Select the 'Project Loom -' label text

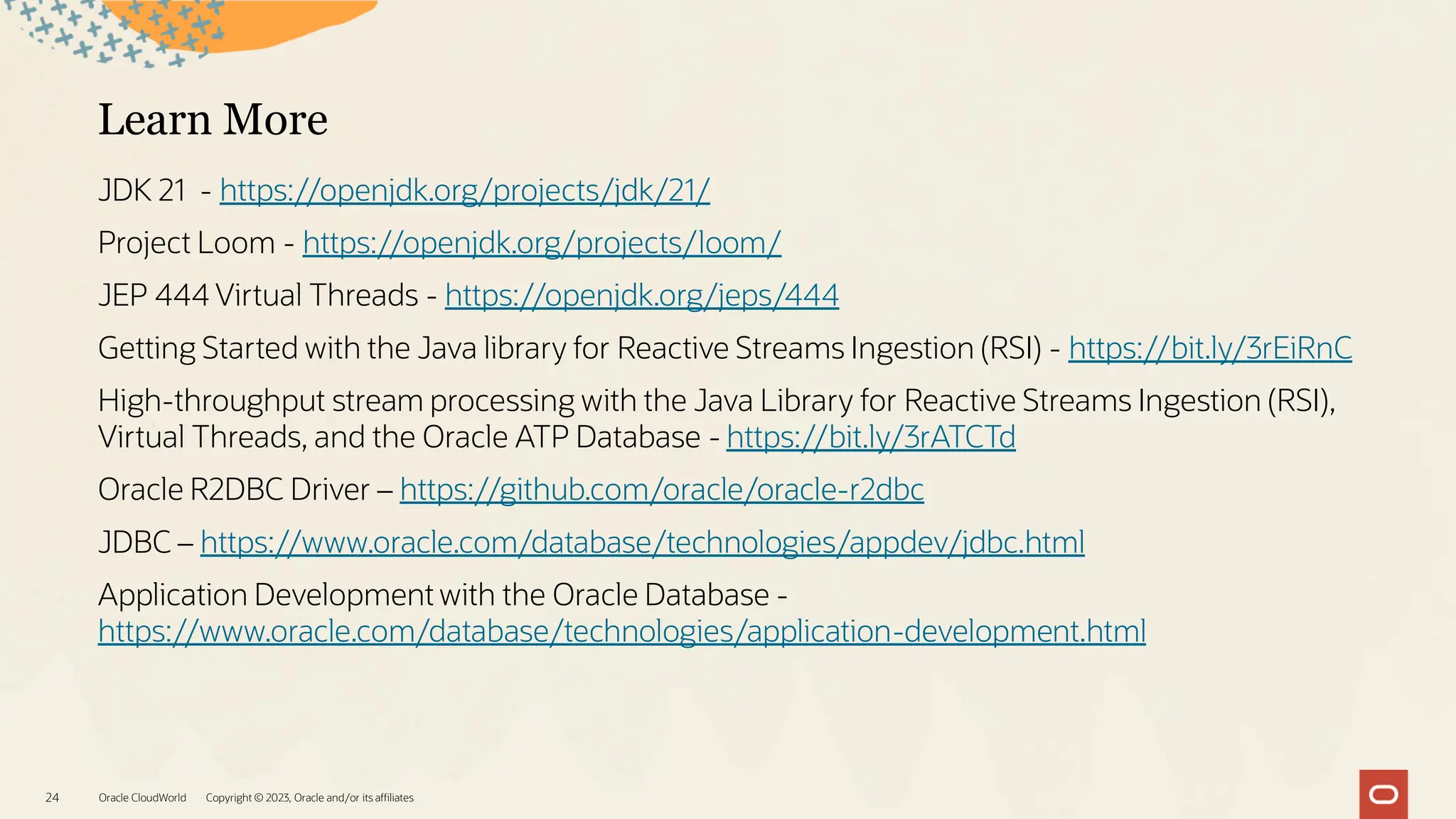[x=196, y=243]
